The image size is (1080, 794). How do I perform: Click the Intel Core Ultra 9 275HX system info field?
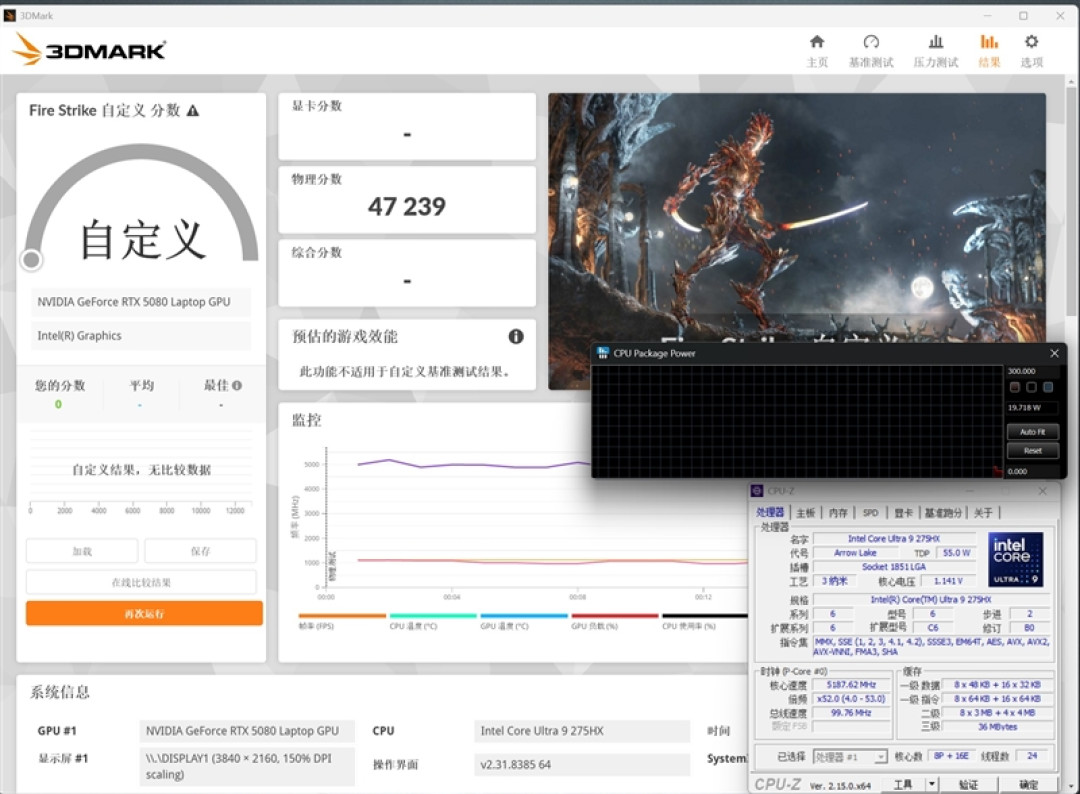tap(582, 731)
